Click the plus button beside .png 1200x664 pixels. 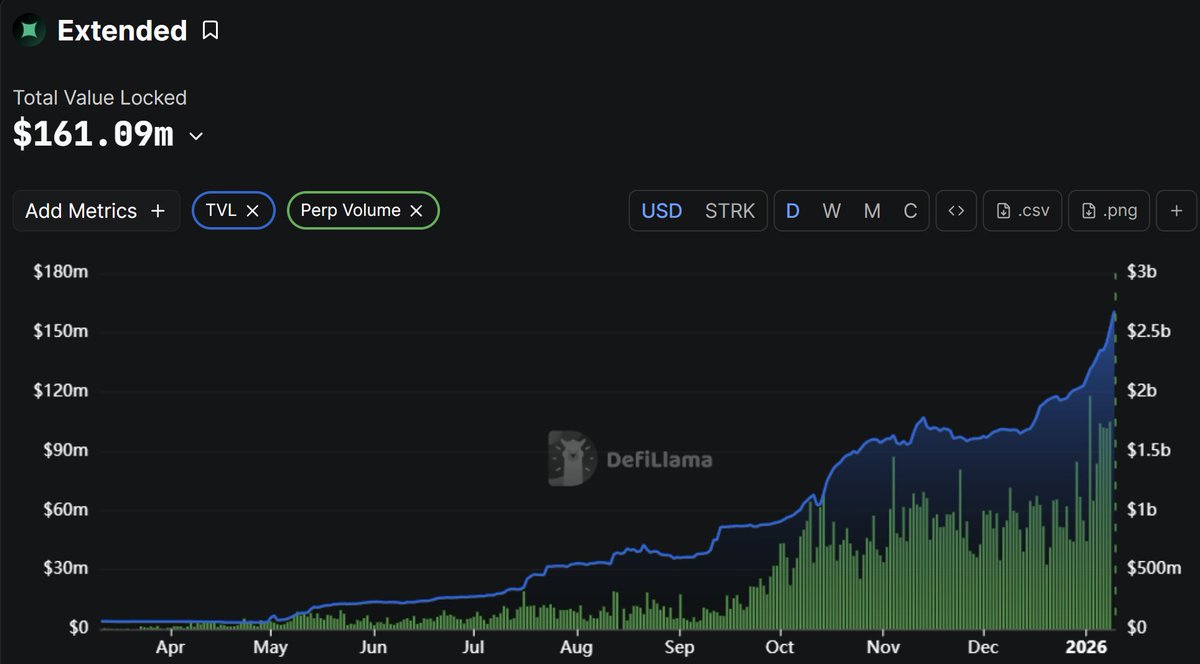click(x=1177, y=211)
